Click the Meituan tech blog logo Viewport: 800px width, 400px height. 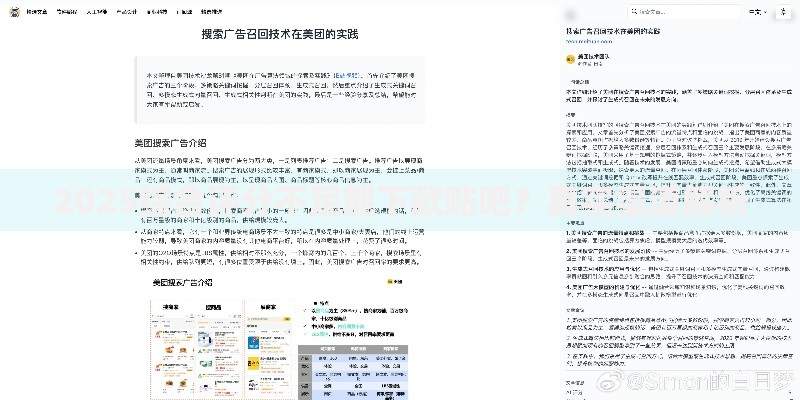(15, 12)
